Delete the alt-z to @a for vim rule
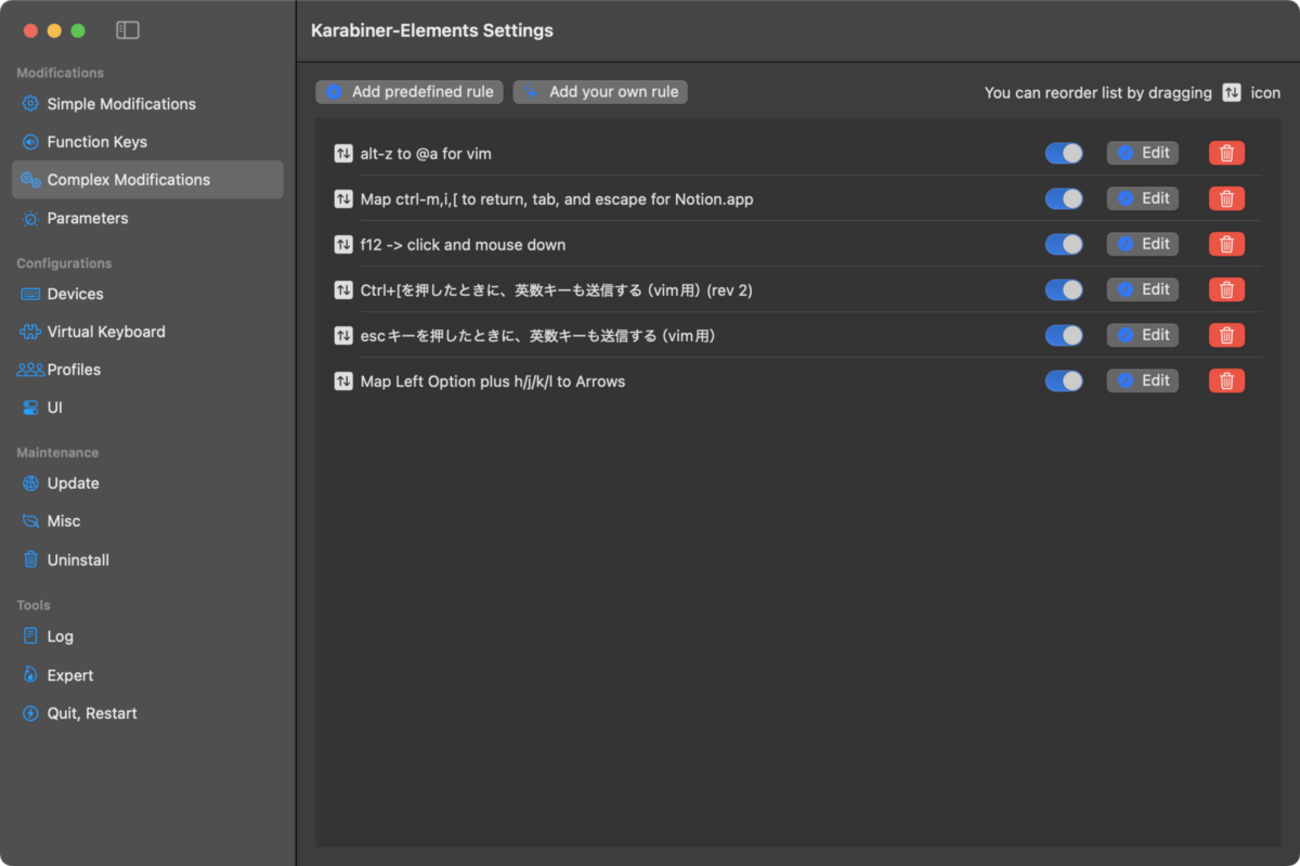This screenshot has width=1300, height=866. 1226,153
